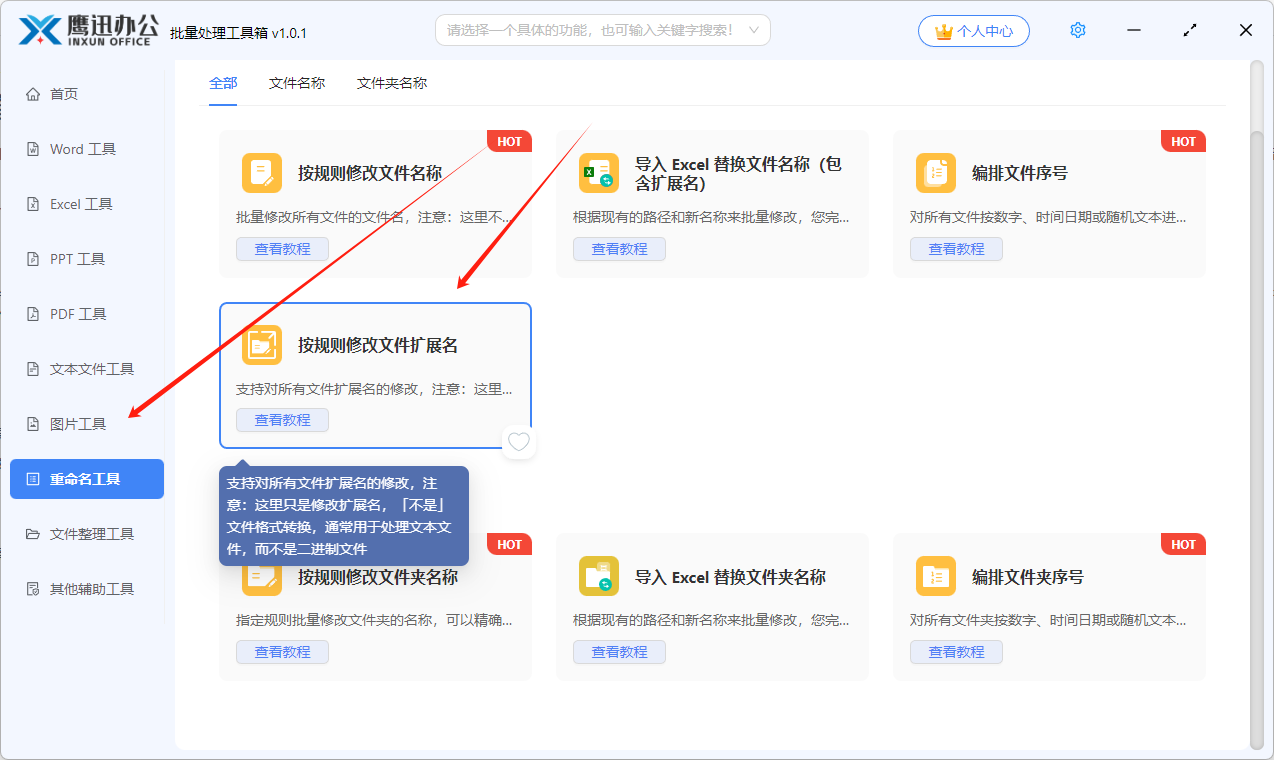Switch to the 文件夹名称 tab

[392, 83]
